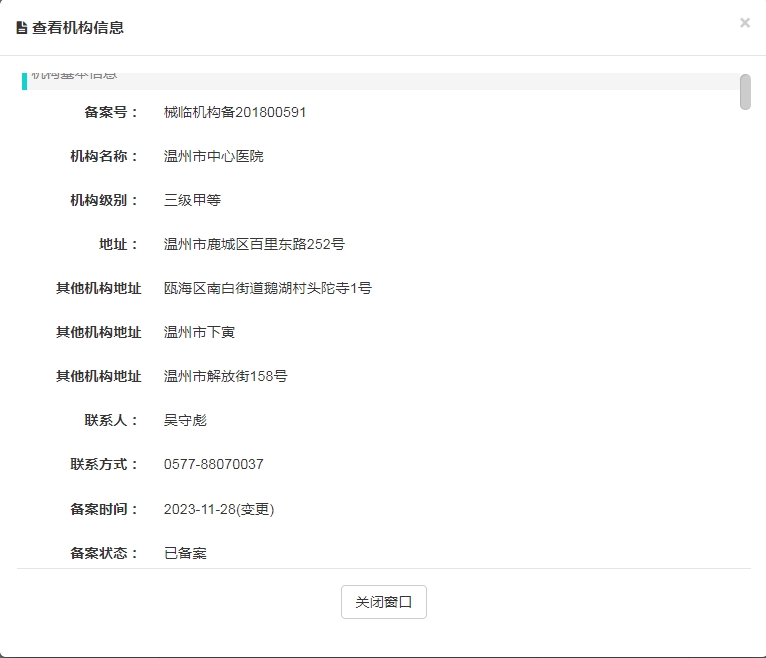This screenshot has width=766, height=658.
Task: Select other address 温州市下寅
Action: 199,332
